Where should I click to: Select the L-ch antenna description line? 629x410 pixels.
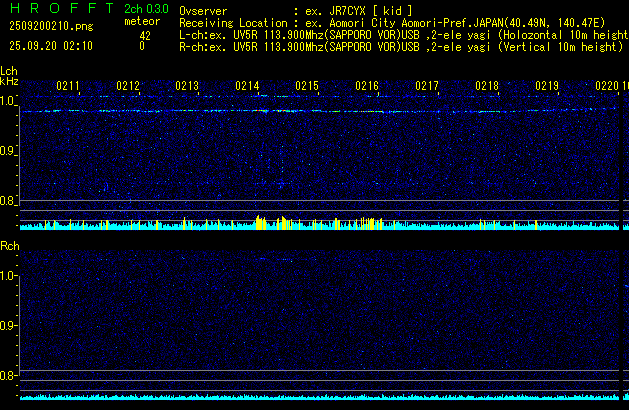point(400,34)
